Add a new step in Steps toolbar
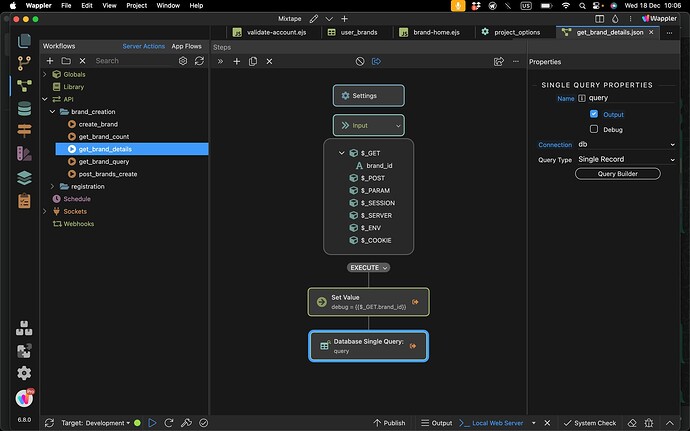Image resolution: width=690 pixels, height=431 pixels. [x=237, y=61]
